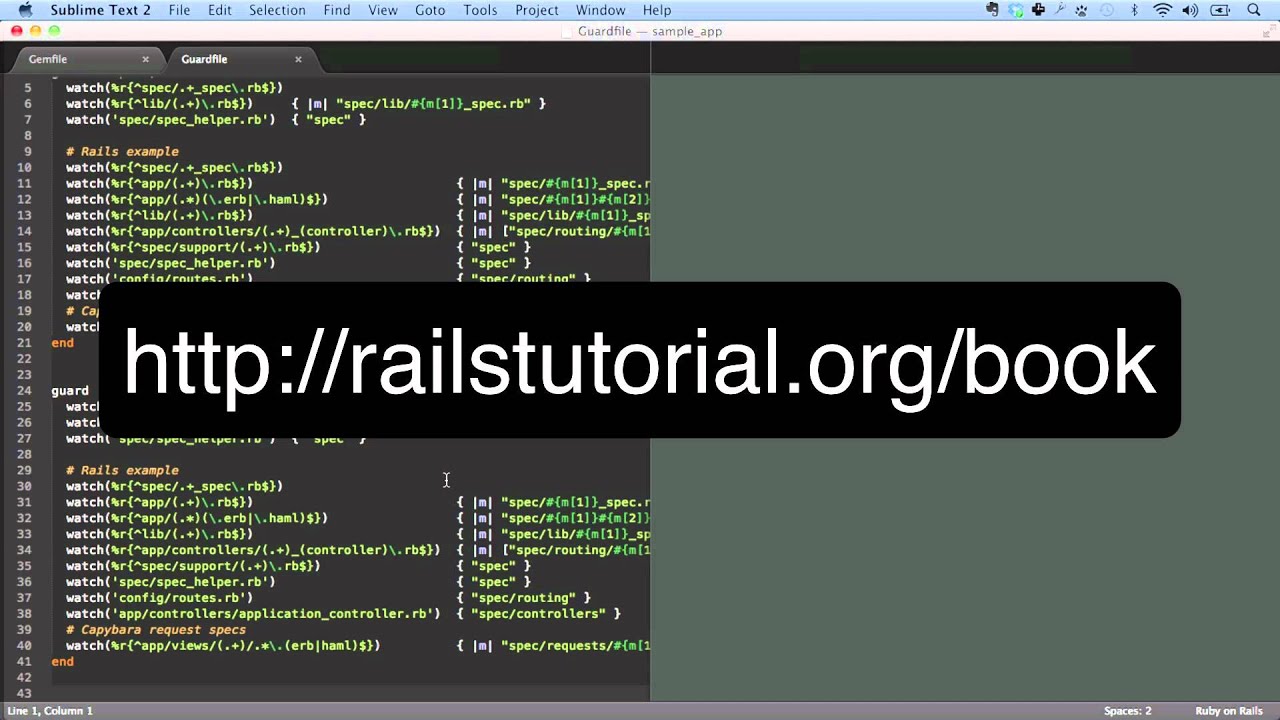Close the Guardfile tab

click(x=298, y=59)
